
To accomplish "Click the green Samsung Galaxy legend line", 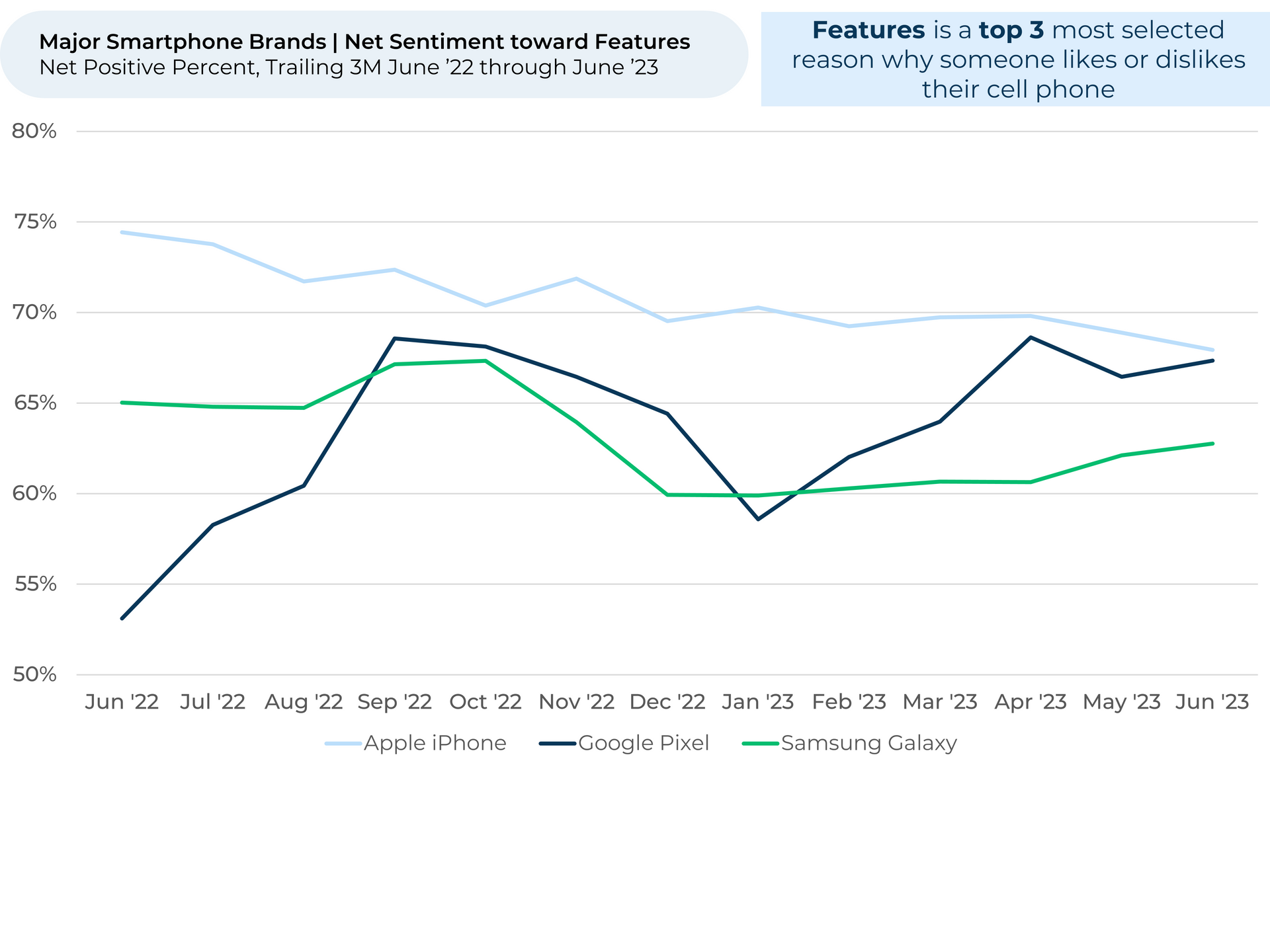I will point(761,744).
